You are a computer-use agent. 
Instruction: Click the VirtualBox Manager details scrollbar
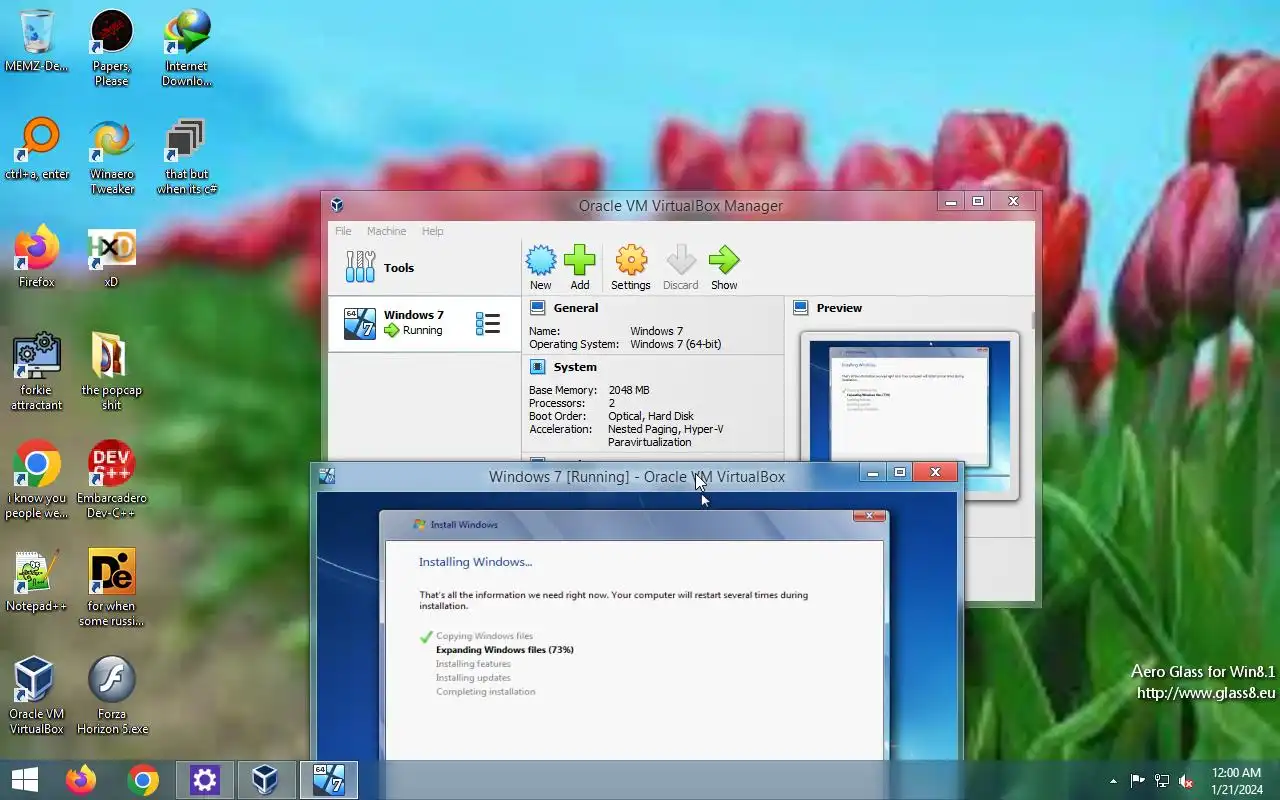point(1033,320)
